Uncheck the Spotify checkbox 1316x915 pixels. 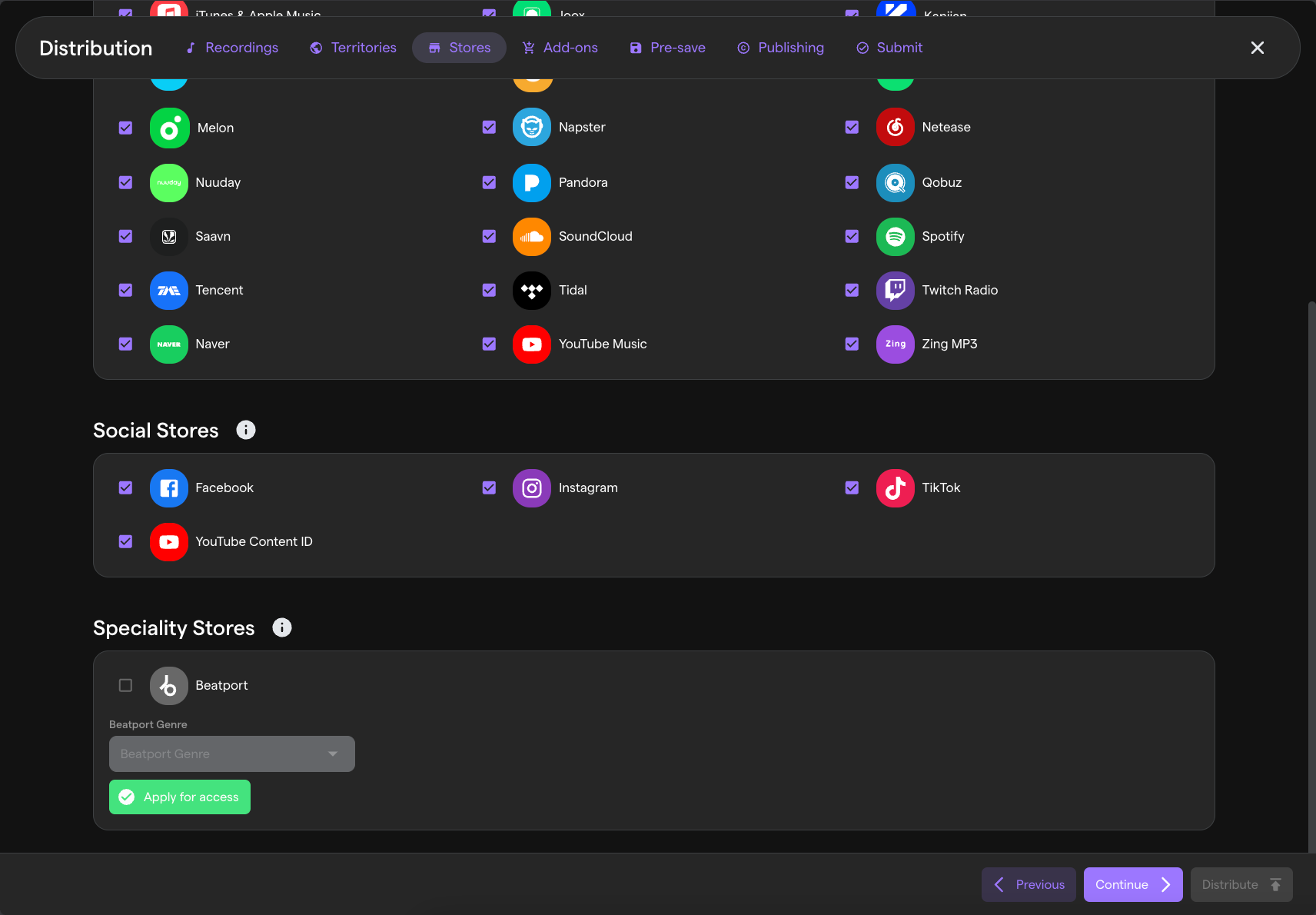tap(852, 236)
